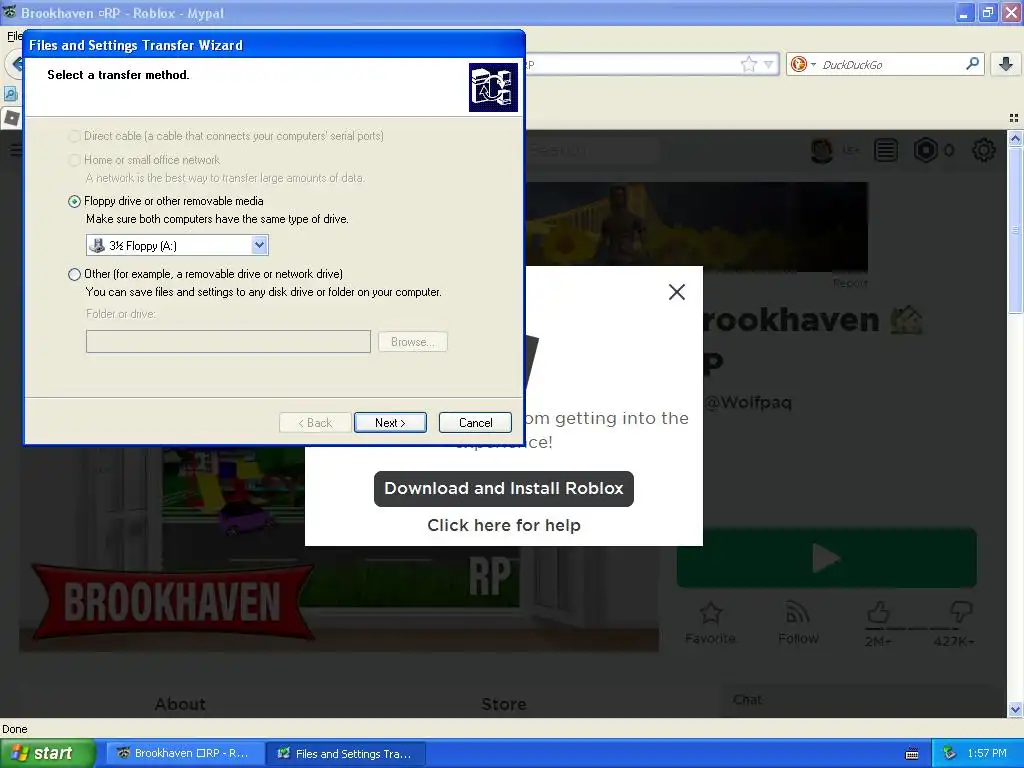Click the tab groups grid icon
This screenshot has width=1024, height=768.
tap(1014, 118)
